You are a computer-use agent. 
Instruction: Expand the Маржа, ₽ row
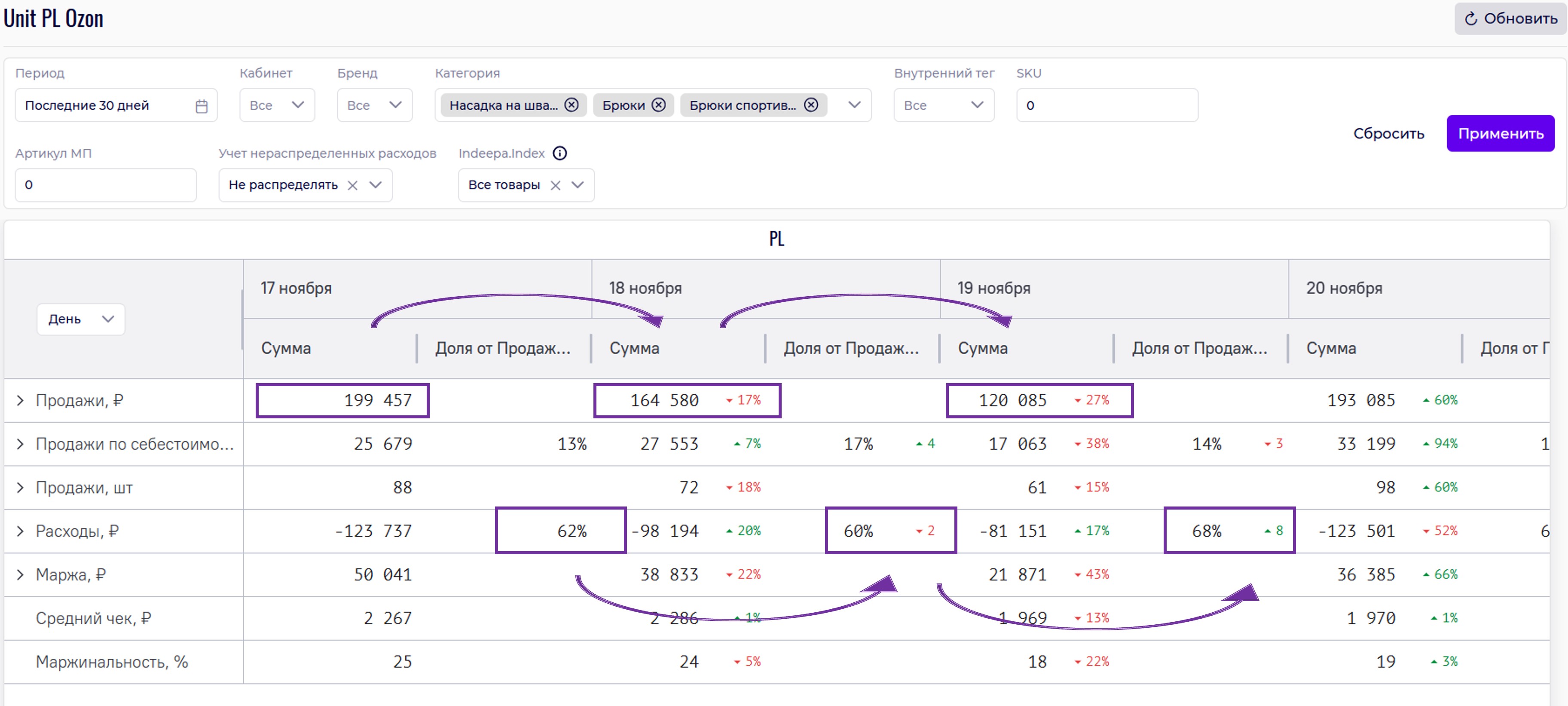pyautogui.click(x=20, y=574)
